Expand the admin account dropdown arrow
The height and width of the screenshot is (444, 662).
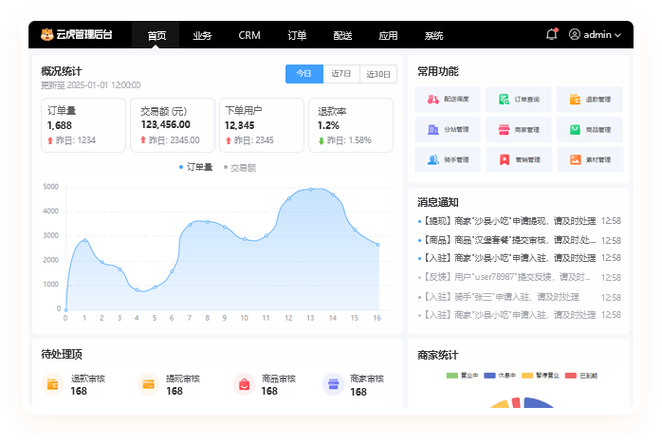click(x=618, y=35)
